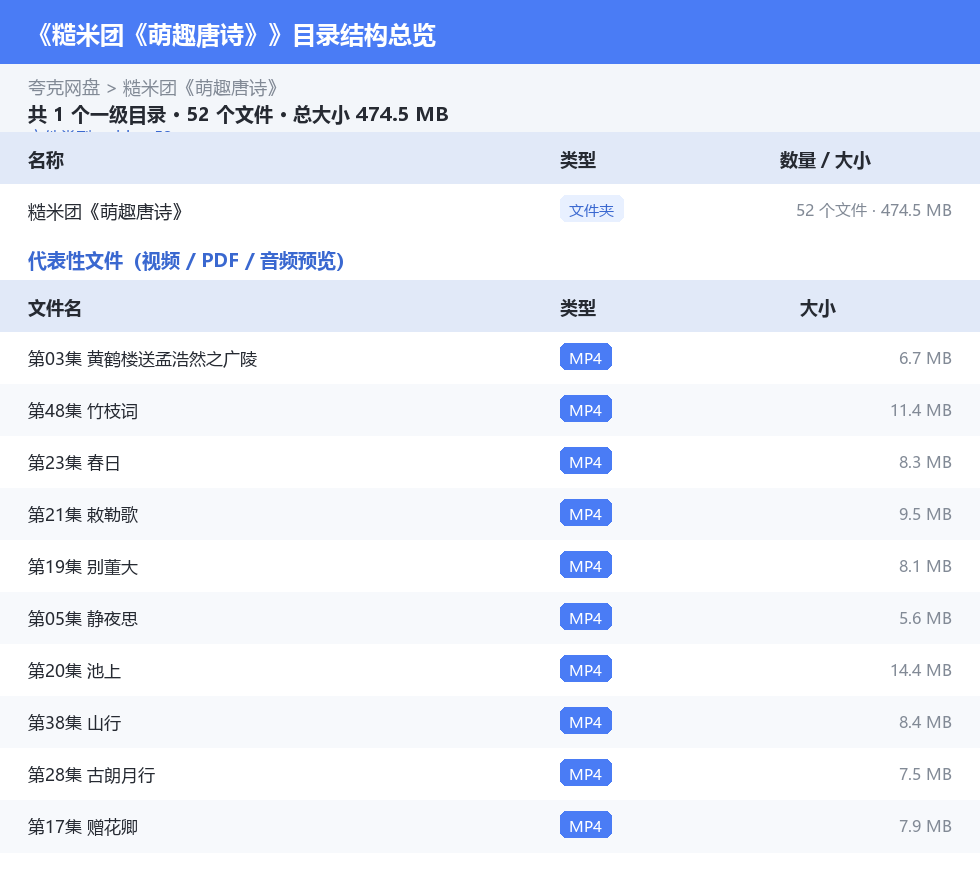The image size is (980, 884).
Task: Click MP4 badge for 第05集 静夜思
Action: (x=586, y=617)
